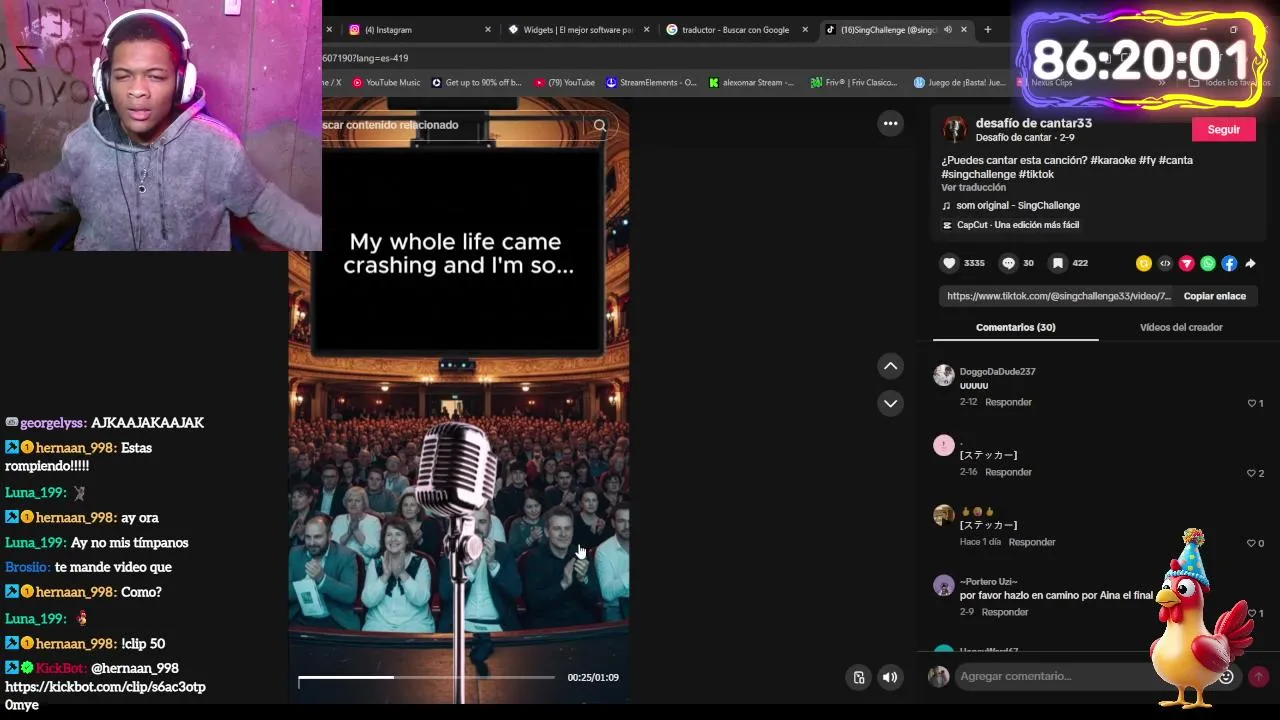The image size is (1280, 720).
Task: Open the Comentarios (30) tab
Action: (x=1015, y=327)
